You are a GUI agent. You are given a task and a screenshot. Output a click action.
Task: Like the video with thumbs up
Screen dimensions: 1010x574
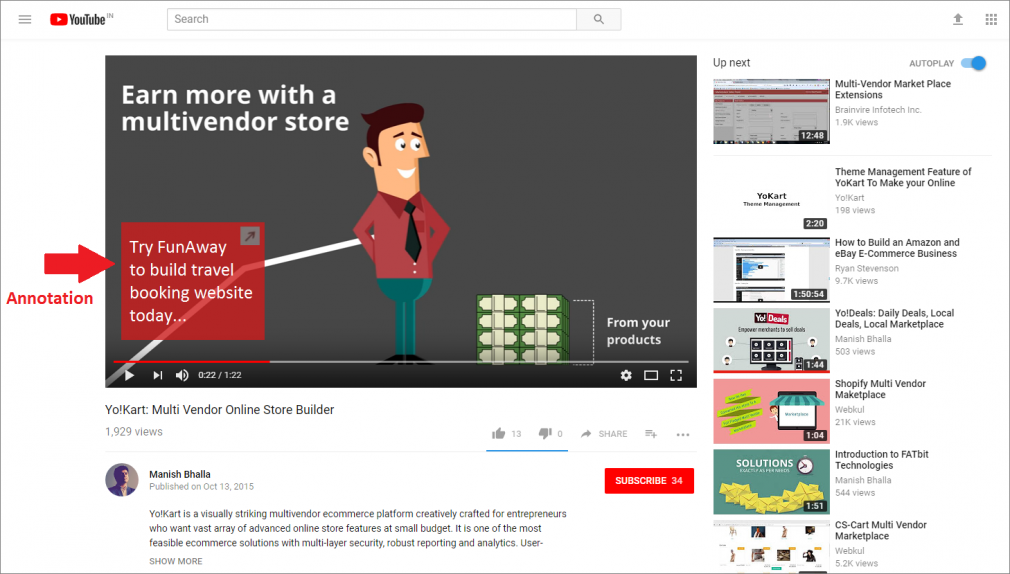[x=499, y=434]
